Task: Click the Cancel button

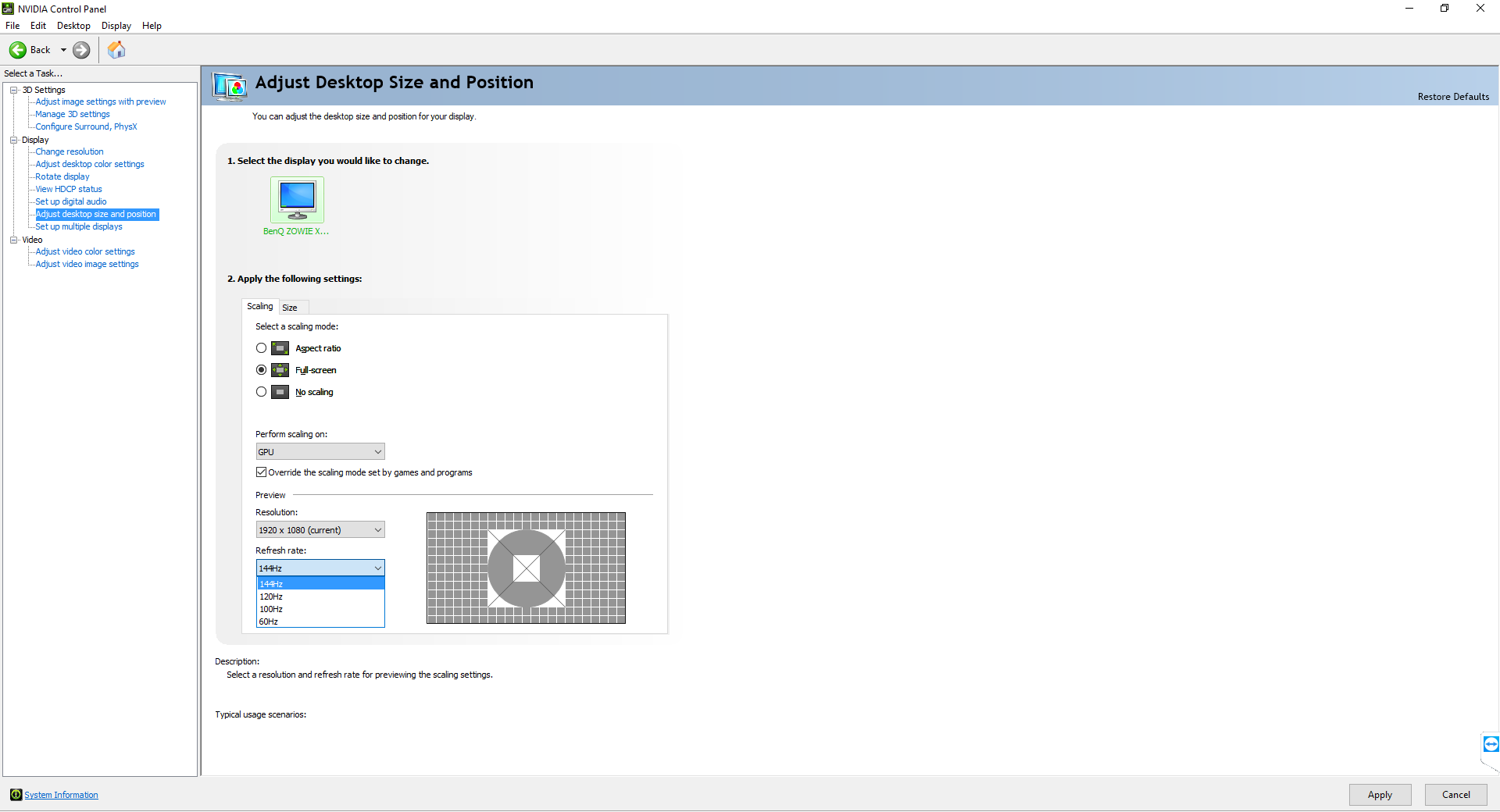Action: coord(1455,795)
